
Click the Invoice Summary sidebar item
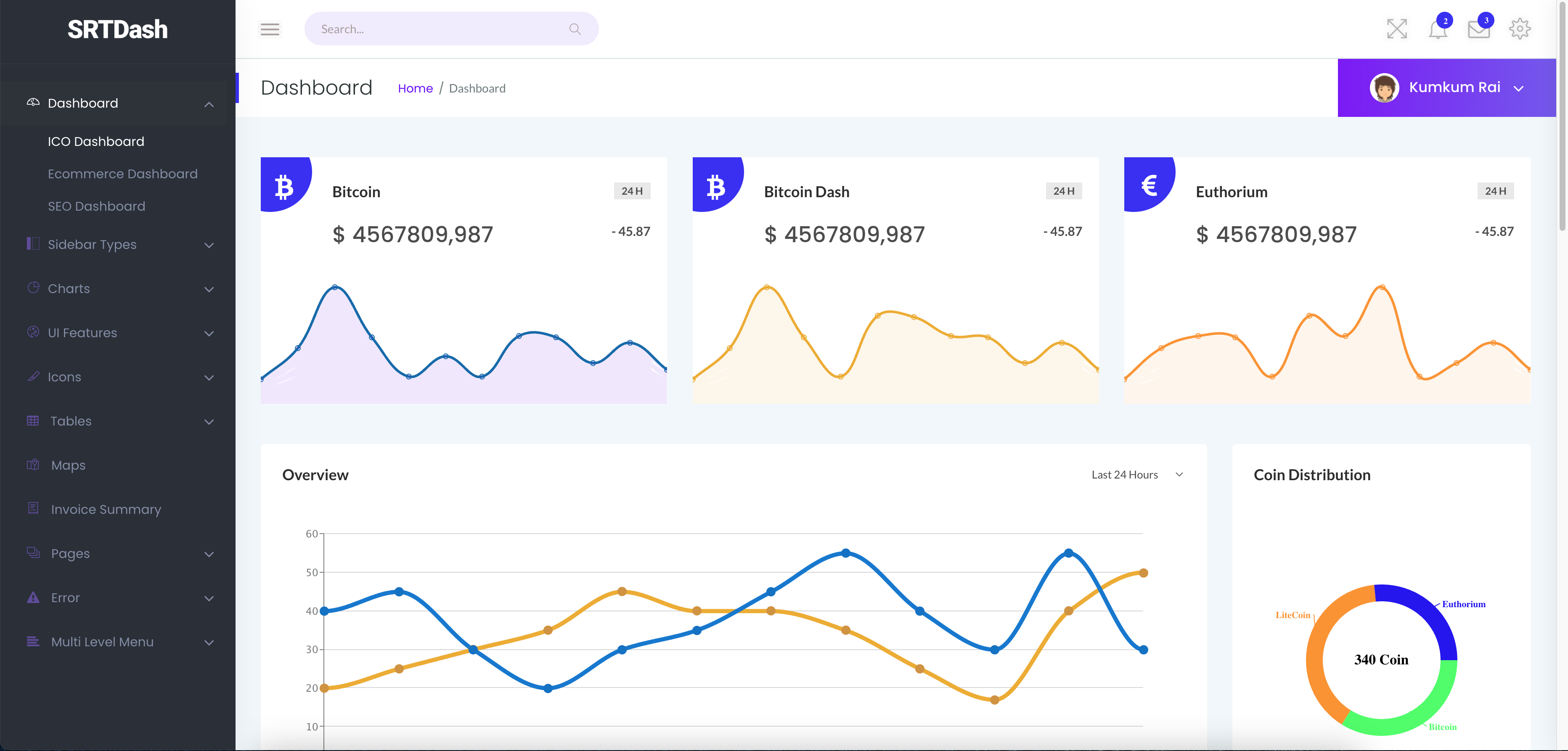(105, 509)
